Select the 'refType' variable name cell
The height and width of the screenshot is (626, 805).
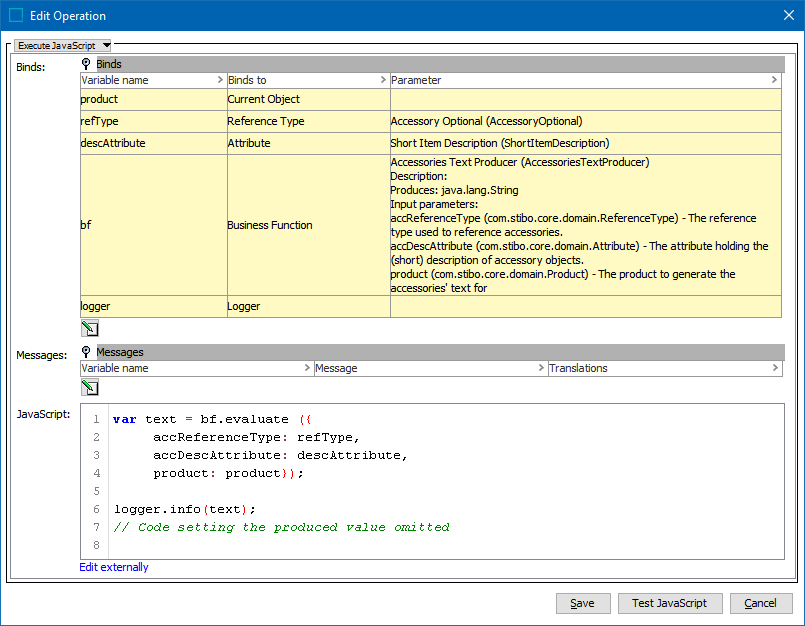tap(153, 121)
